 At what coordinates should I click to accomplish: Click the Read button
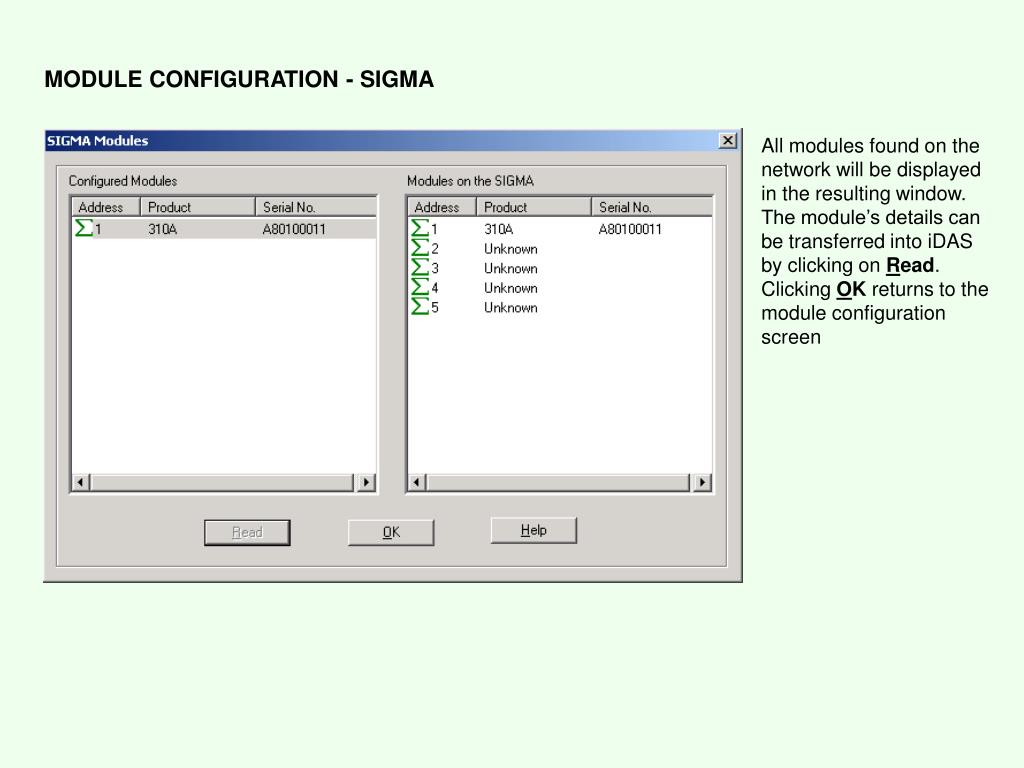point(247,532)
